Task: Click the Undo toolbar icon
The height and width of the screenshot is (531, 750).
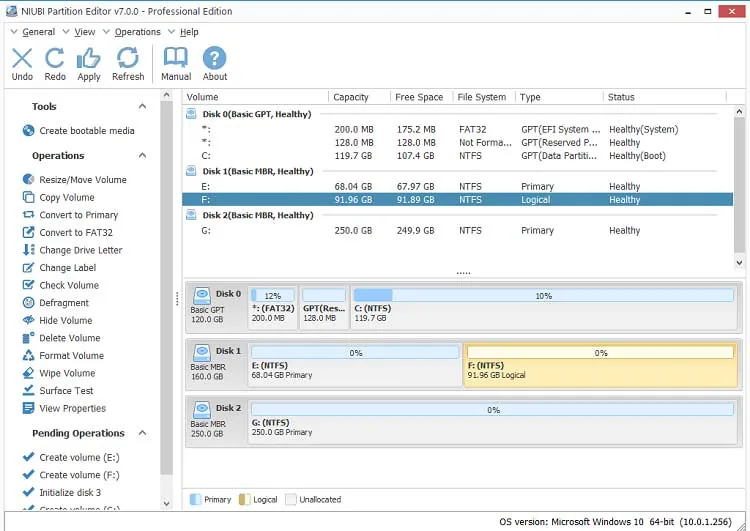Action: pyautogui.click(x=22, y=58)
